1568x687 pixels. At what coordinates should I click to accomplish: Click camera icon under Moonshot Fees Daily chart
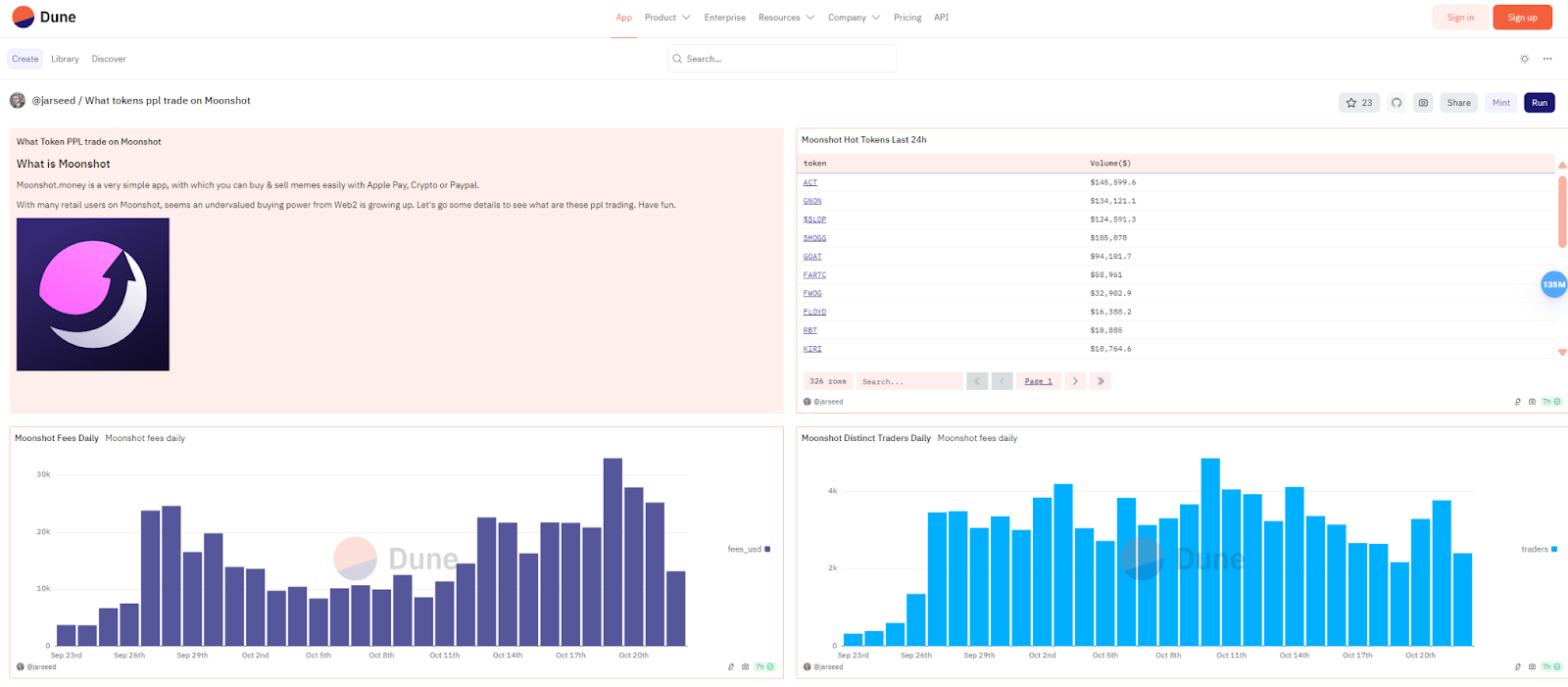[x=746, y=666]
